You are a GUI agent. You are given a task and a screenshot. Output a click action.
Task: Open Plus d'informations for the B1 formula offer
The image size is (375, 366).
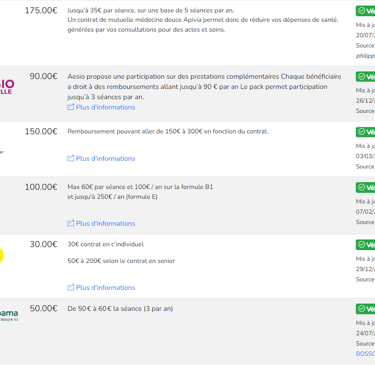coord(105,224)
